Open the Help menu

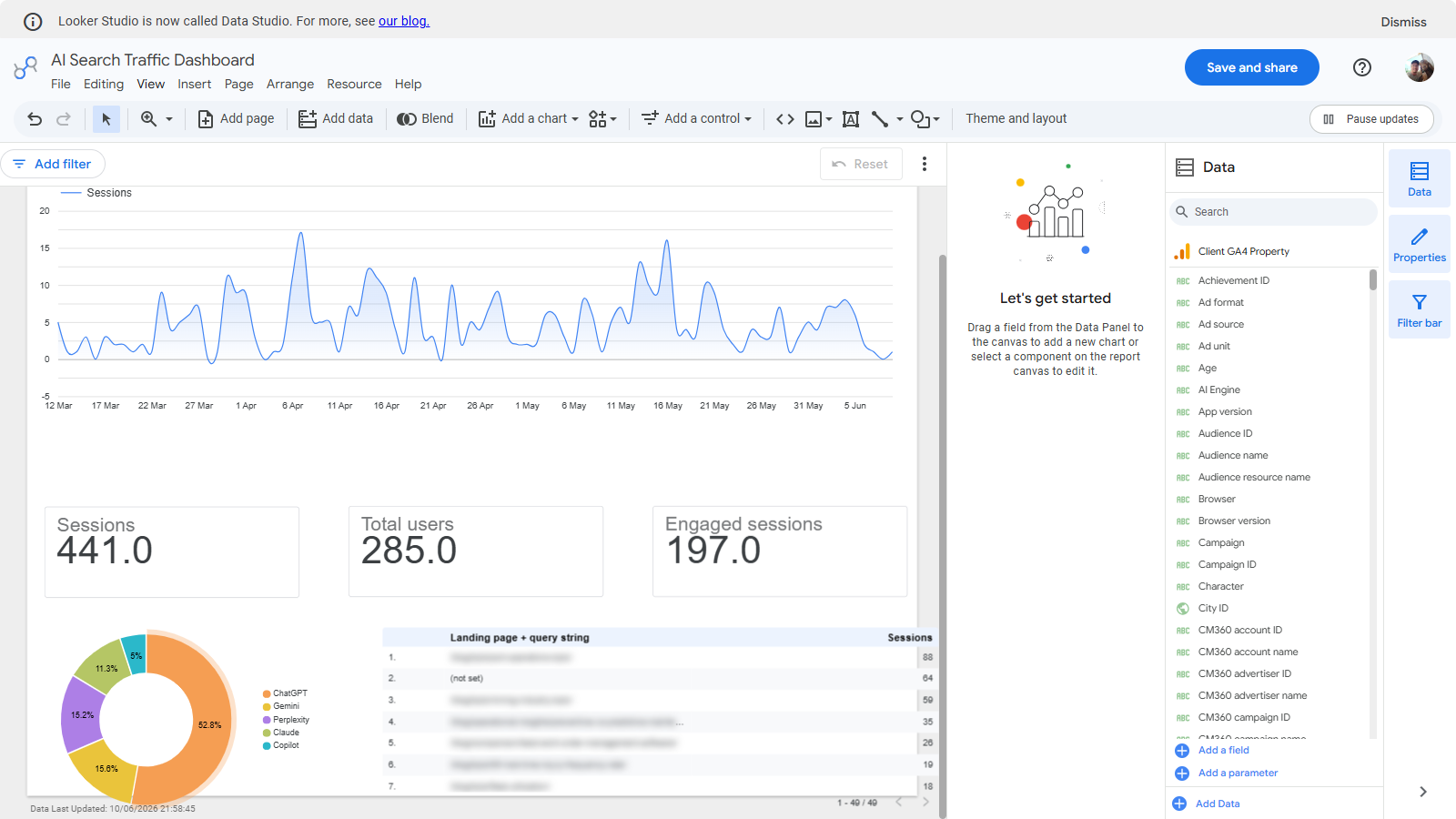tap(408, 84)
